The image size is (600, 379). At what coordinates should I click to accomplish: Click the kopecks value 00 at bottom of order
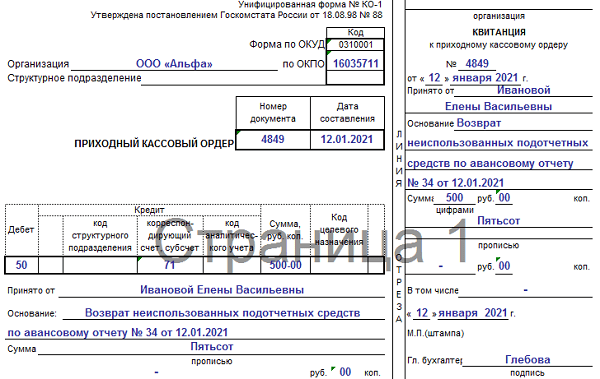[x=345, y=372]
